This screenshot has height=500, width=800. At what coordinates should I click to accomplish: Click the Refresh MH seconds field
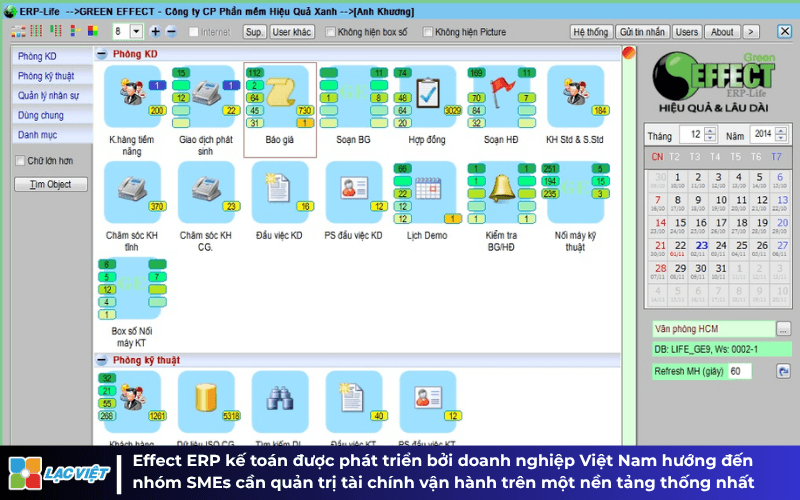739,371
